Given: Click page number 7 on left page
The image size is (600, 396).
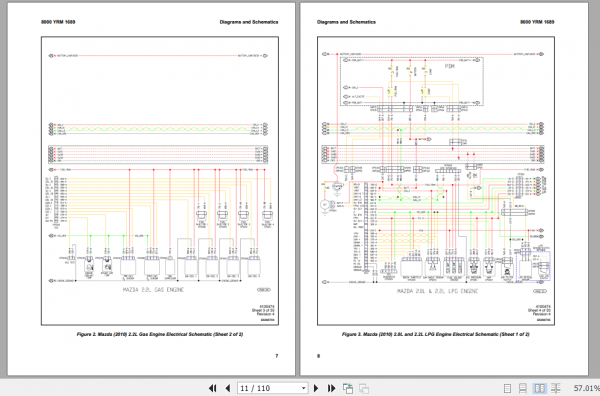Looking at the screenshot, I should [277, 356].
